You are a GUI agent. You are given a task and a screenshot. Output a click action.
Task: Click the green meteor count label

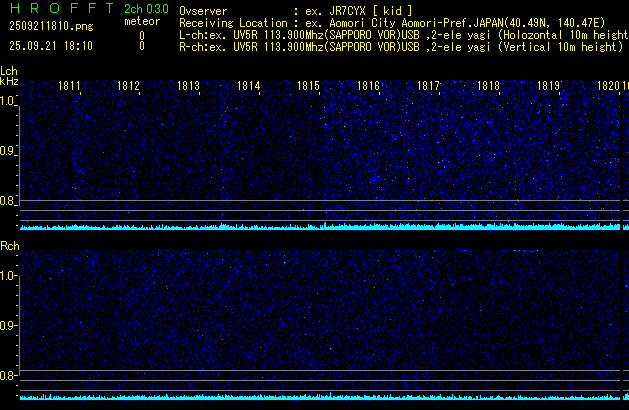[x=141, y=21]
